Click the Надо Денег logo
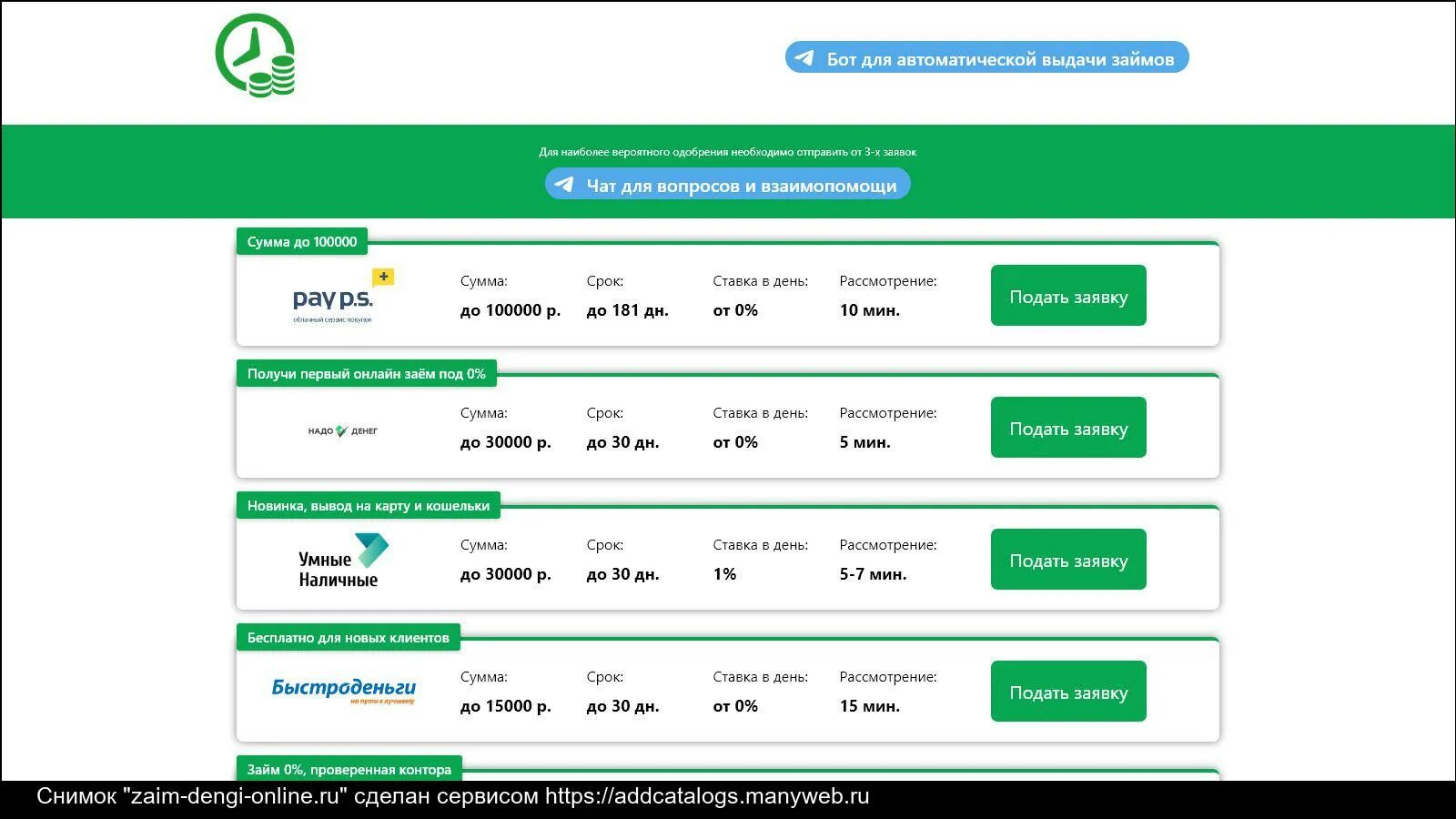The image size is (1456, 819). pos(343,430)
